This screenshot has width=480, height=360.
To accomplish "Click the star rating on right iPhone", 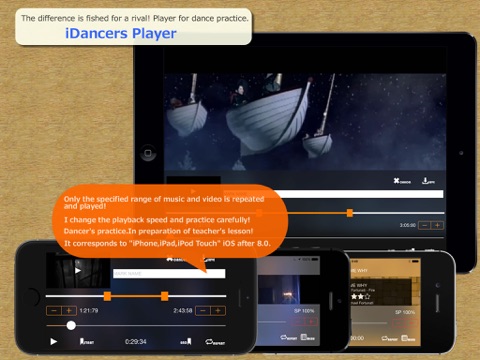I will click(360, 296).
